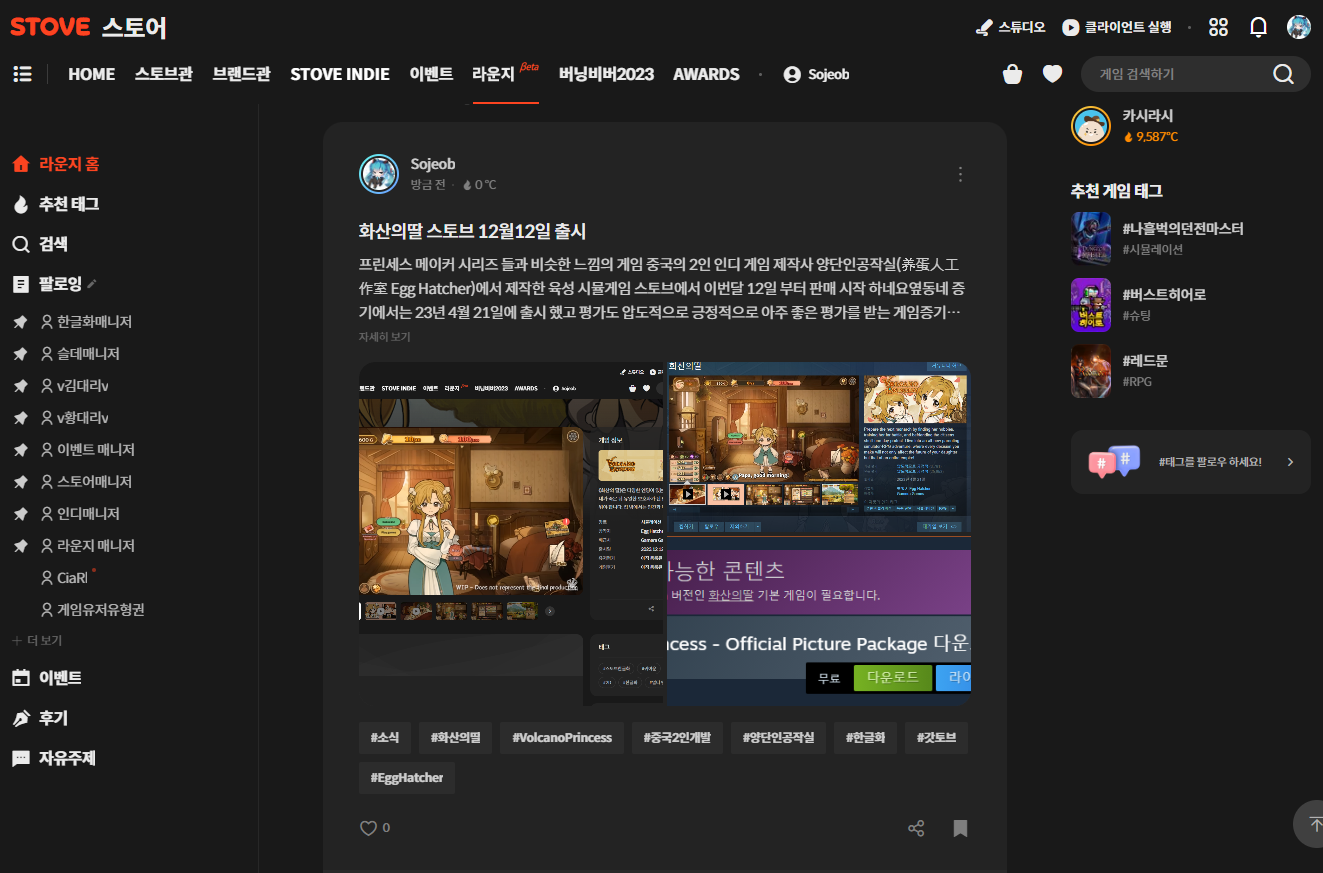Click the #한글화 tag
1323x873 pixels.
(865, 738)
